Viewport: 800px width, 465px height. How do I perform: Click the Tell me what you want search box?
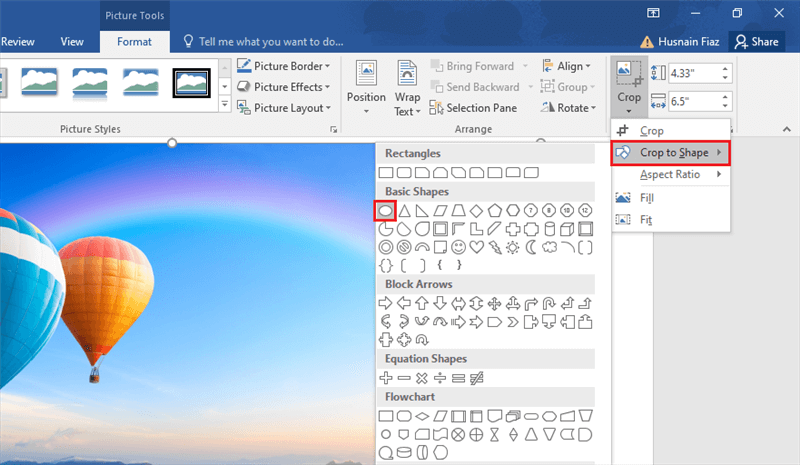tap(264, 42)
